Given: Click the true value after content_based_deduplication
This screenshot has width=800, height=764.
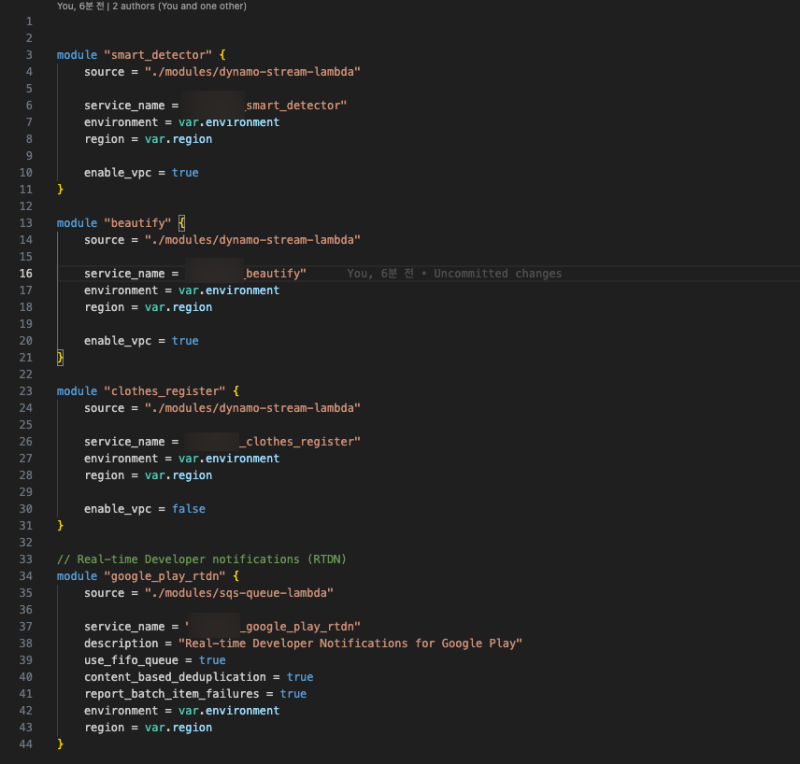Looking at the screenshot, I should point(300,677).
